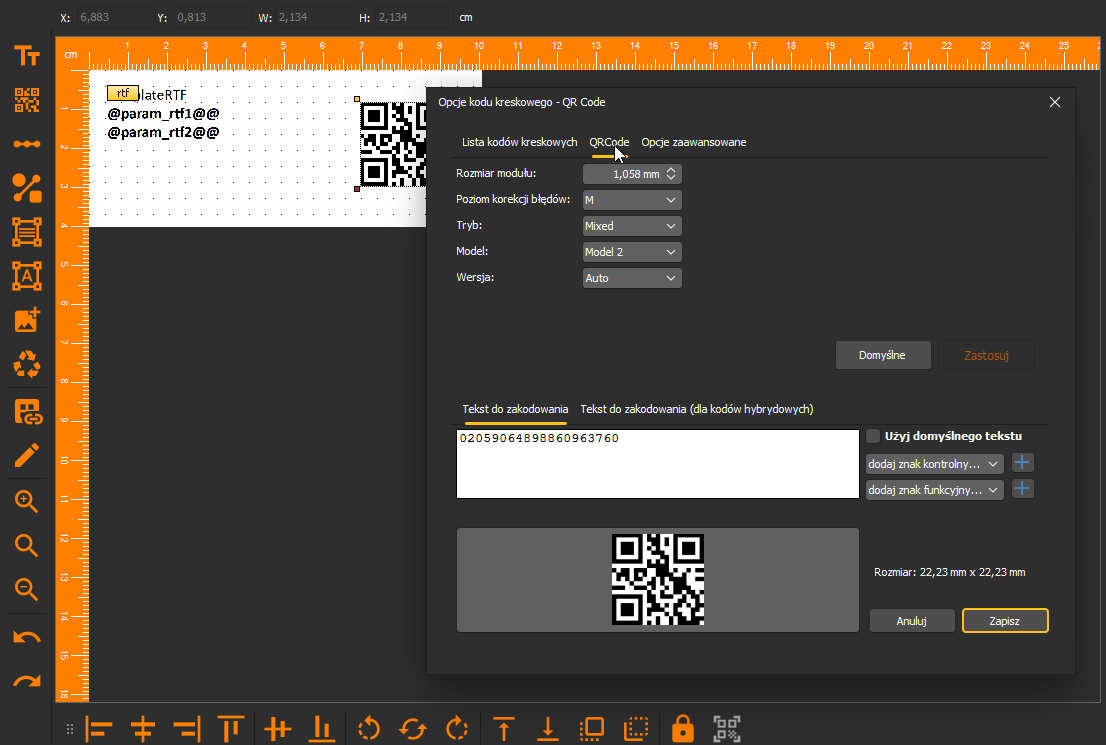Enable Użyj domyślnego tekstu checkbox
Image resolution: width=1106 pixels, height=745 pixels.
coord(873,436)
